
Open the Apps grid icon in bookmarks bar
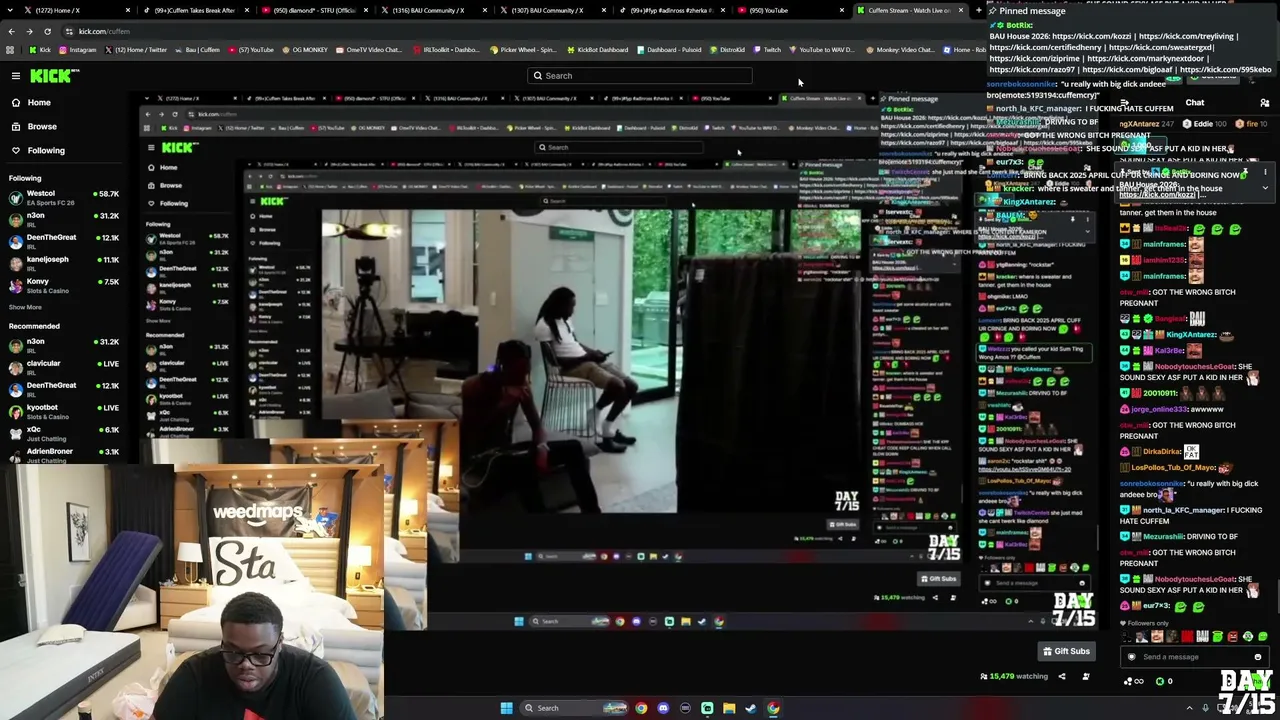click(x=11, y=50)
